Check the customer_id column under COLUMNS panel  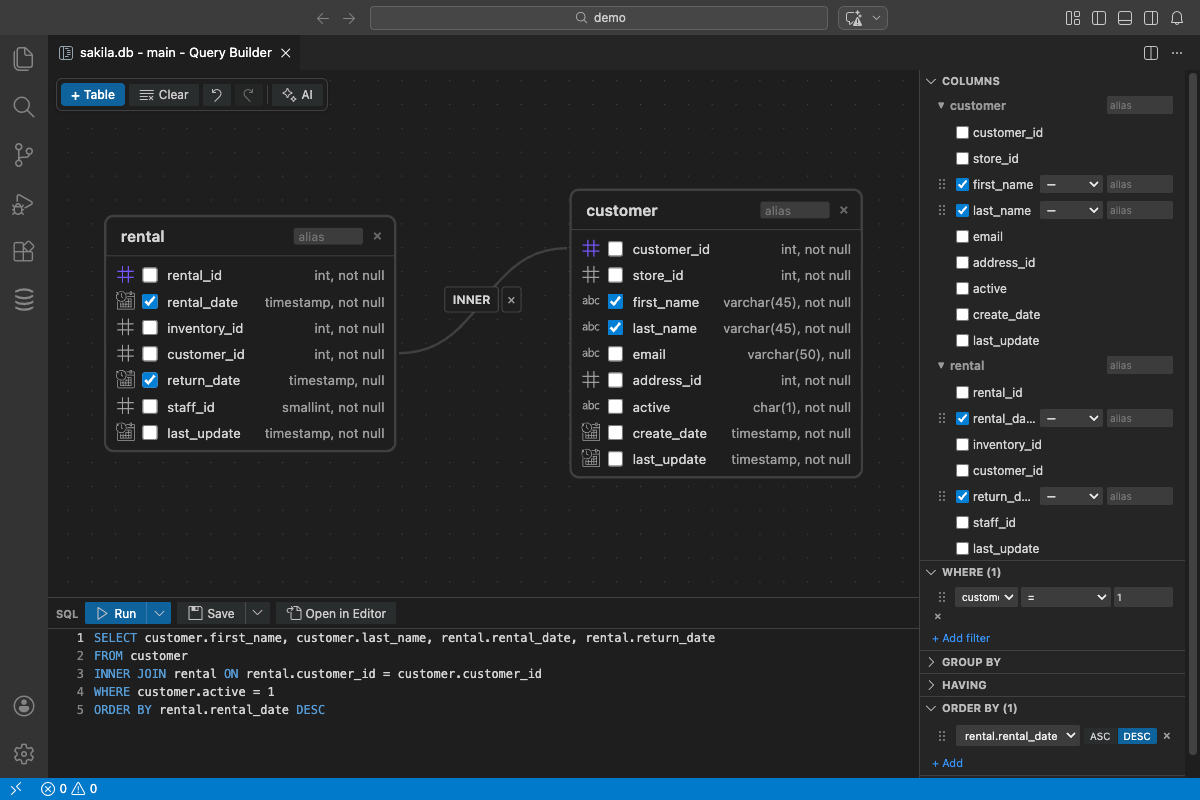pyautogui.click(x=963, y=132)
